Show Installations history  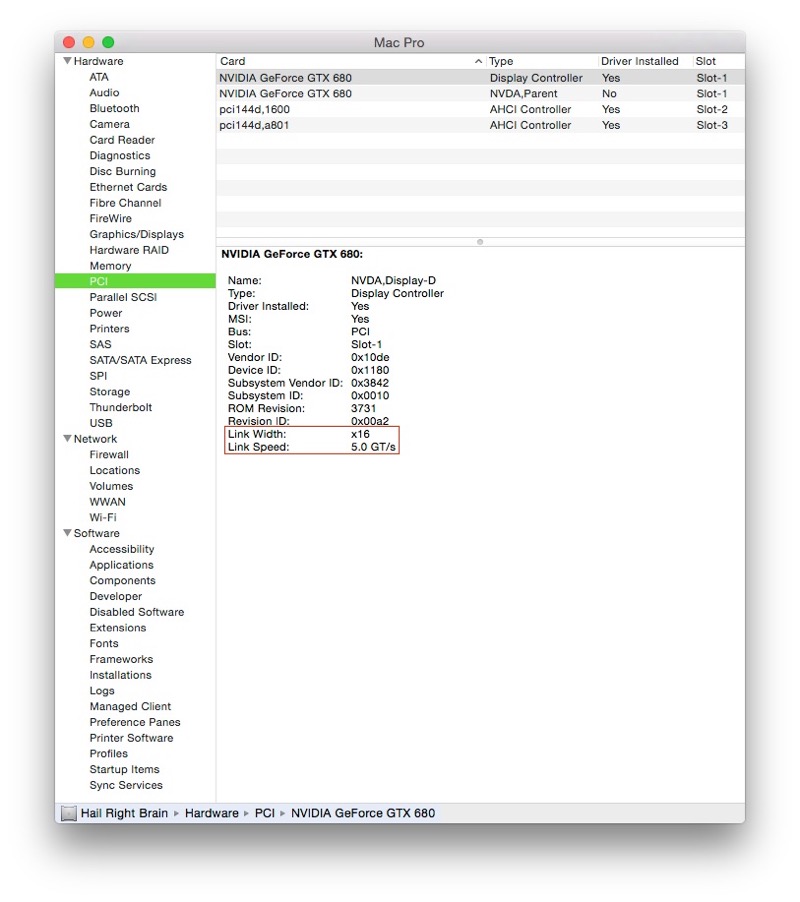click(120, 675)
